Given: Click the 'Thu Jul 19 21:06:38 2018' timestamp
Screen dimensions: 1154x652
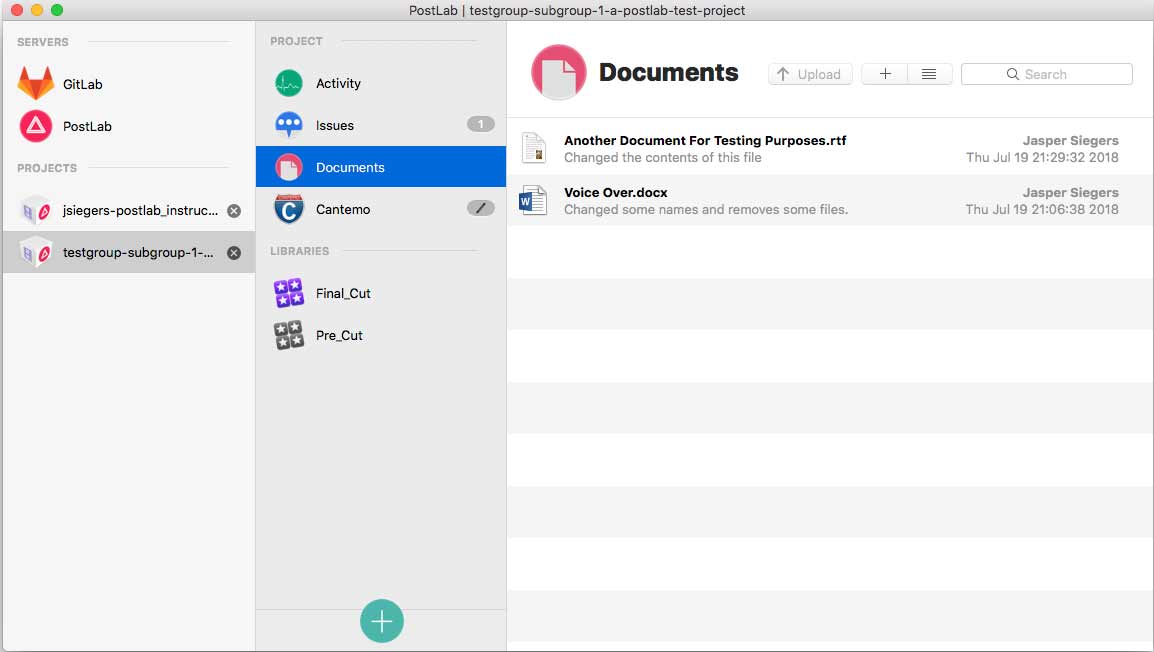Looking at the screenshot, I should [1041, 210].
